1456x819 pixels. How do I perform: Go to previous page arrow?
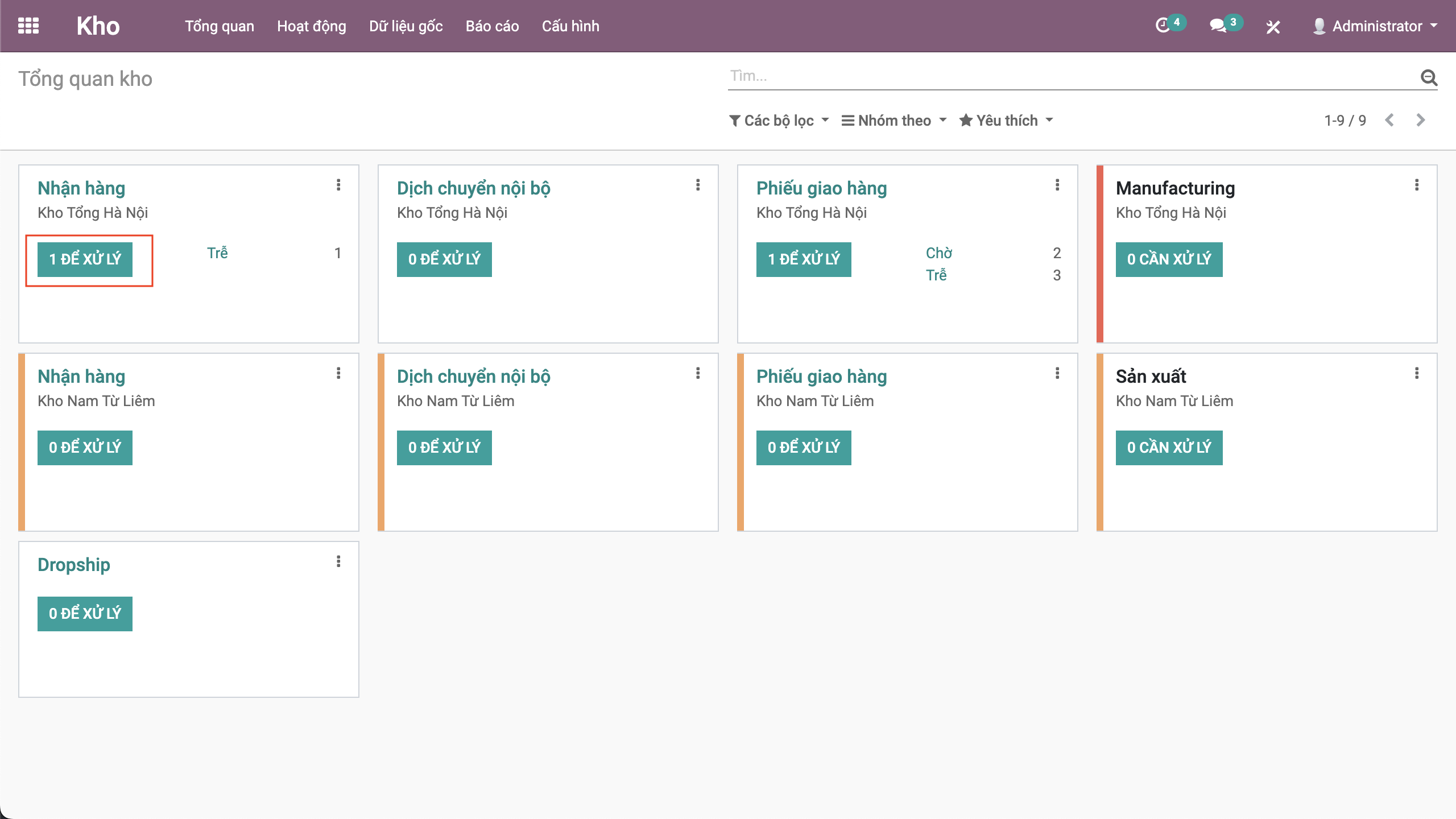pos(1389,120)
